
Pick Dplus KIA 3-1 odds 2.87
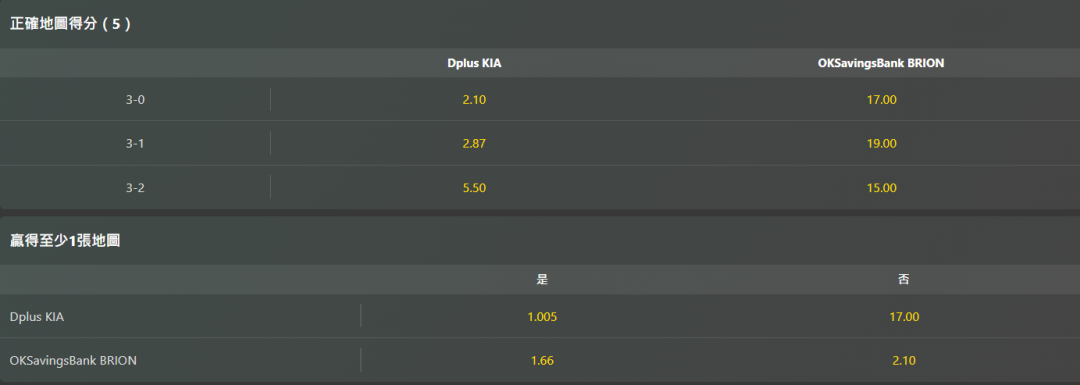point(475,143)
